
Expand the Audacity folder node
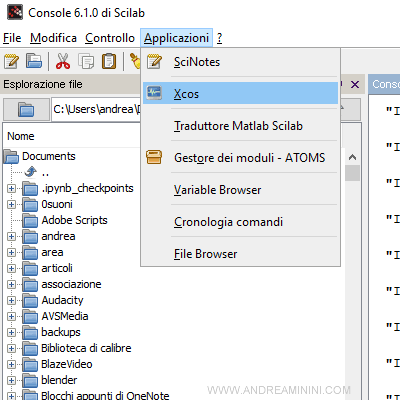click(11, 301)
